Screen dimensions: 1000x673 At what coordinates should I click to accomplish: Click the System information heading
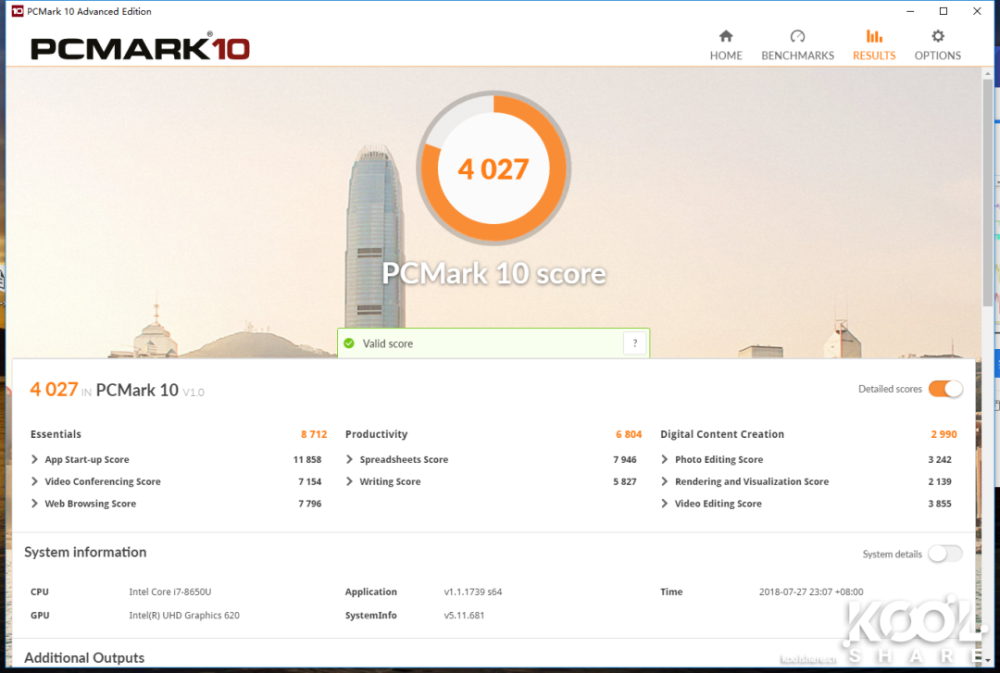click(x=85, y=552)
